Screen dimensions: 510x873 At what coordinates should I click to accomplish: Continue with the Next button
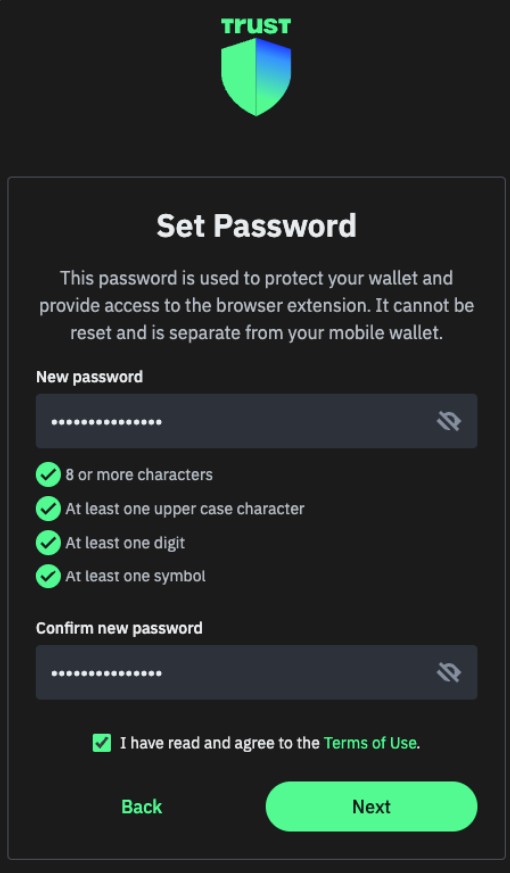pos(371,807)
